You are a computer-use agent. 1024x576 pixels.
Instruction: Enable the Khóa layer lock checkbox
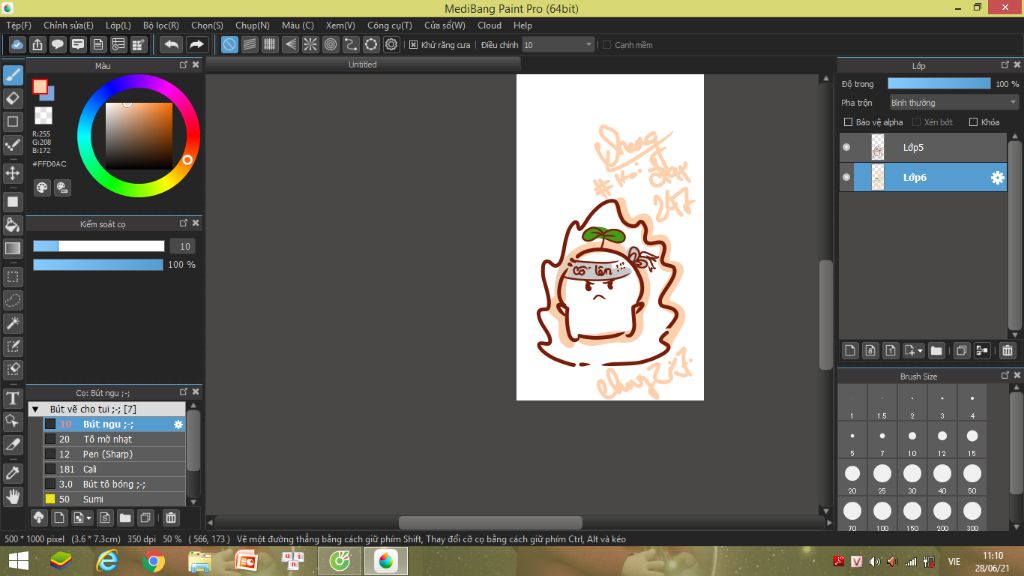(x=973, y=122)
